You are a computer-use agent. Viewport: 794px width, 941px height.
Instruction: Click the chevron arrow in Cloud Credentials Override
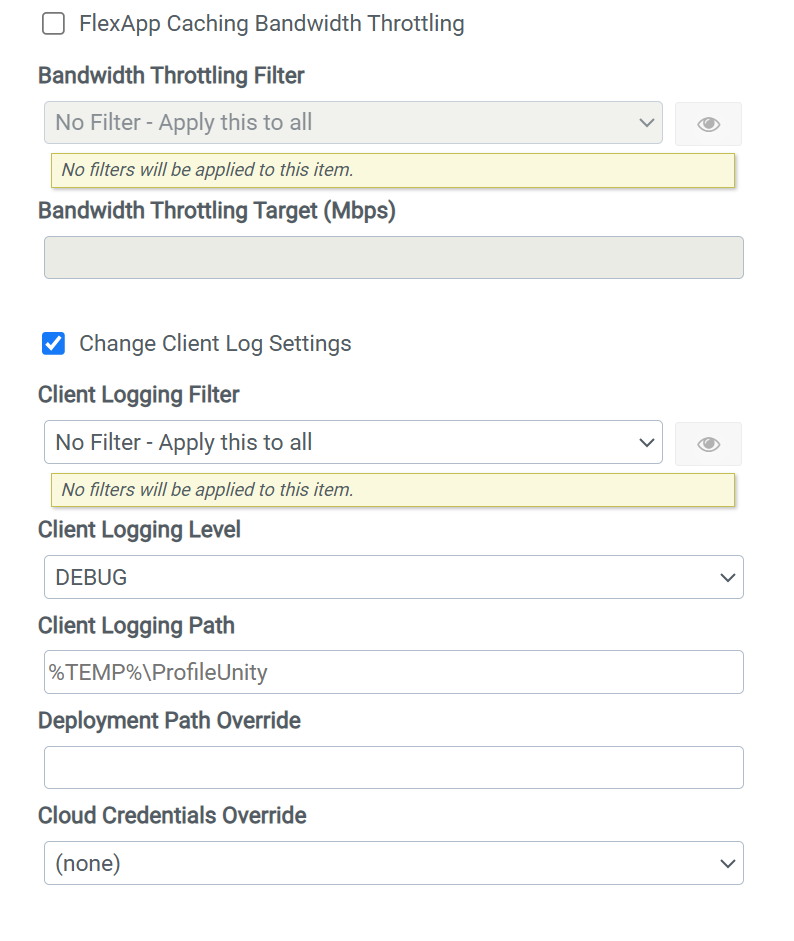click(727, 864)
